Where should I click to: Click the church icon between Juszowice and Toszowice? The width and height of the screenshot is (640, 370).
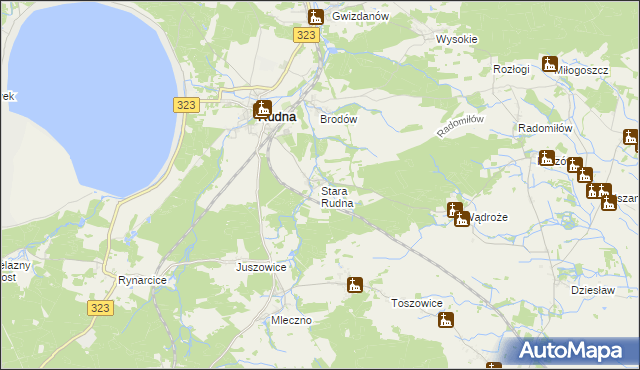(x=355, y=285)
